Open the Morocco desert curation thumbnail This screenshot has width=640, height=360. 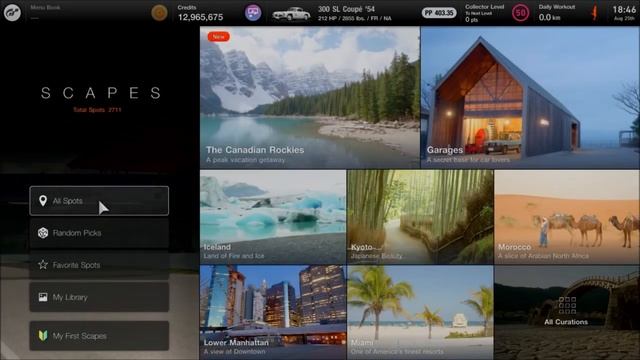pyautogui.click(x=567, y=217)
